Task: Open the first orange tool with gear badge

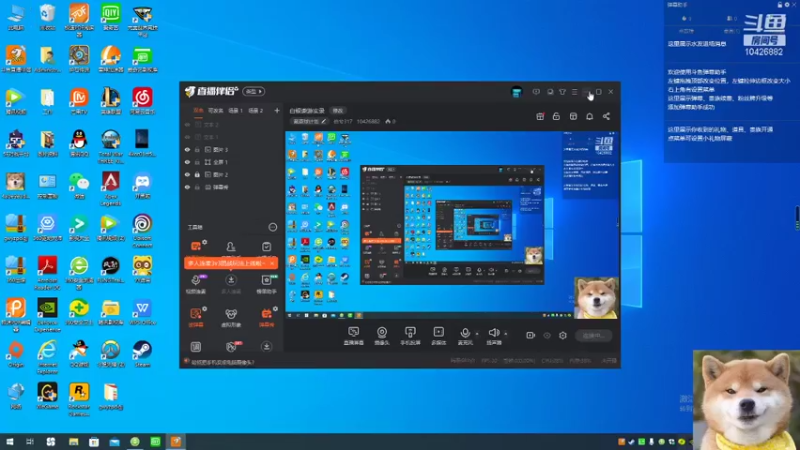Action: pos(196,247)
